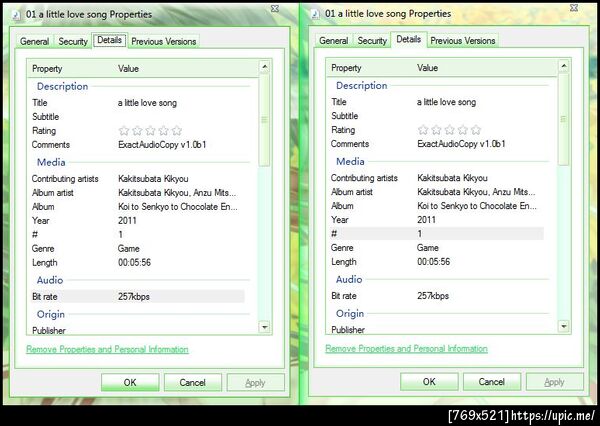Close the left Properties window
The image size is (600, 426).
(275, 9)
